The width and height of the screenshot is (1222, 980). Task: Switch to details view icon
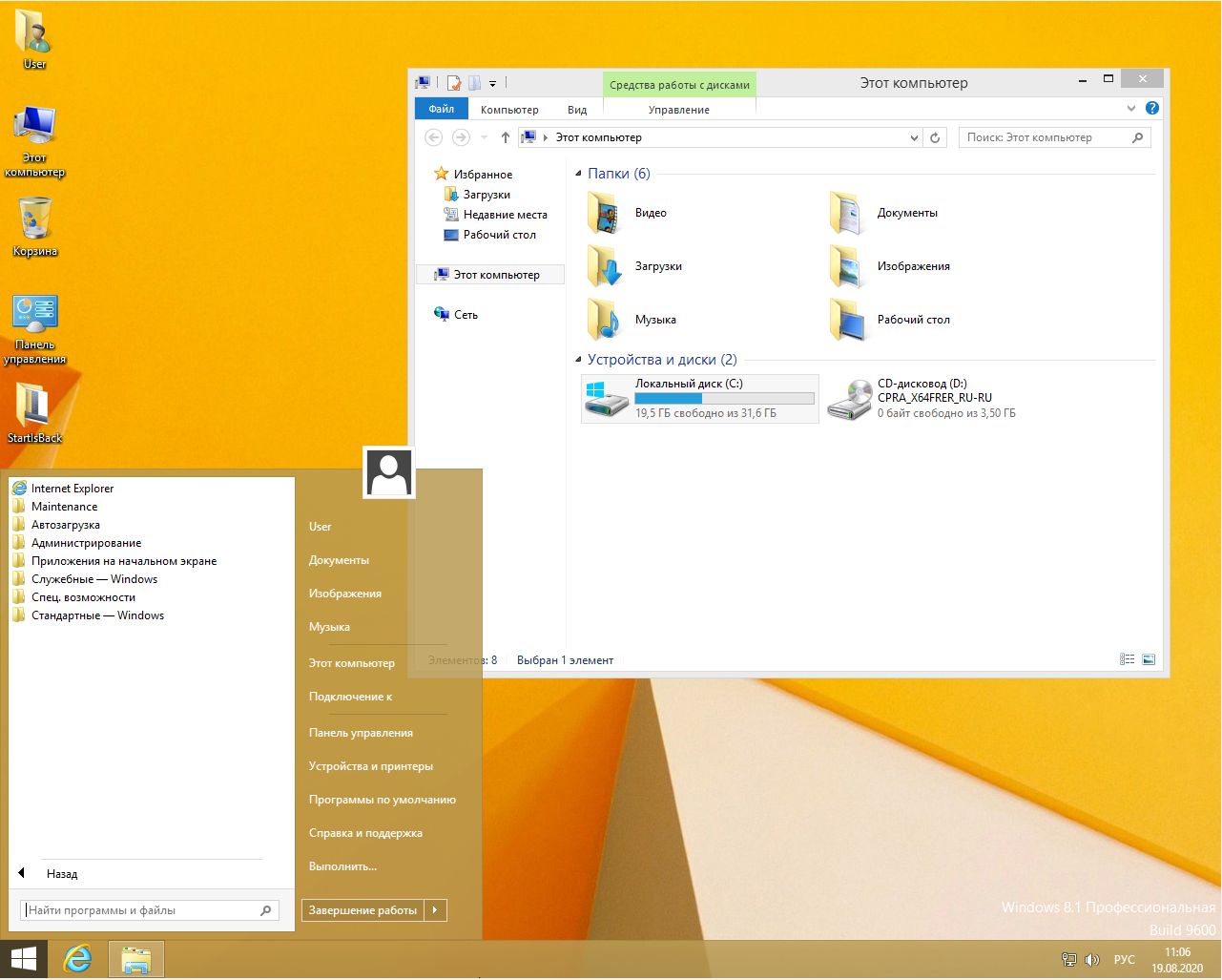(x=1127, y=660)
